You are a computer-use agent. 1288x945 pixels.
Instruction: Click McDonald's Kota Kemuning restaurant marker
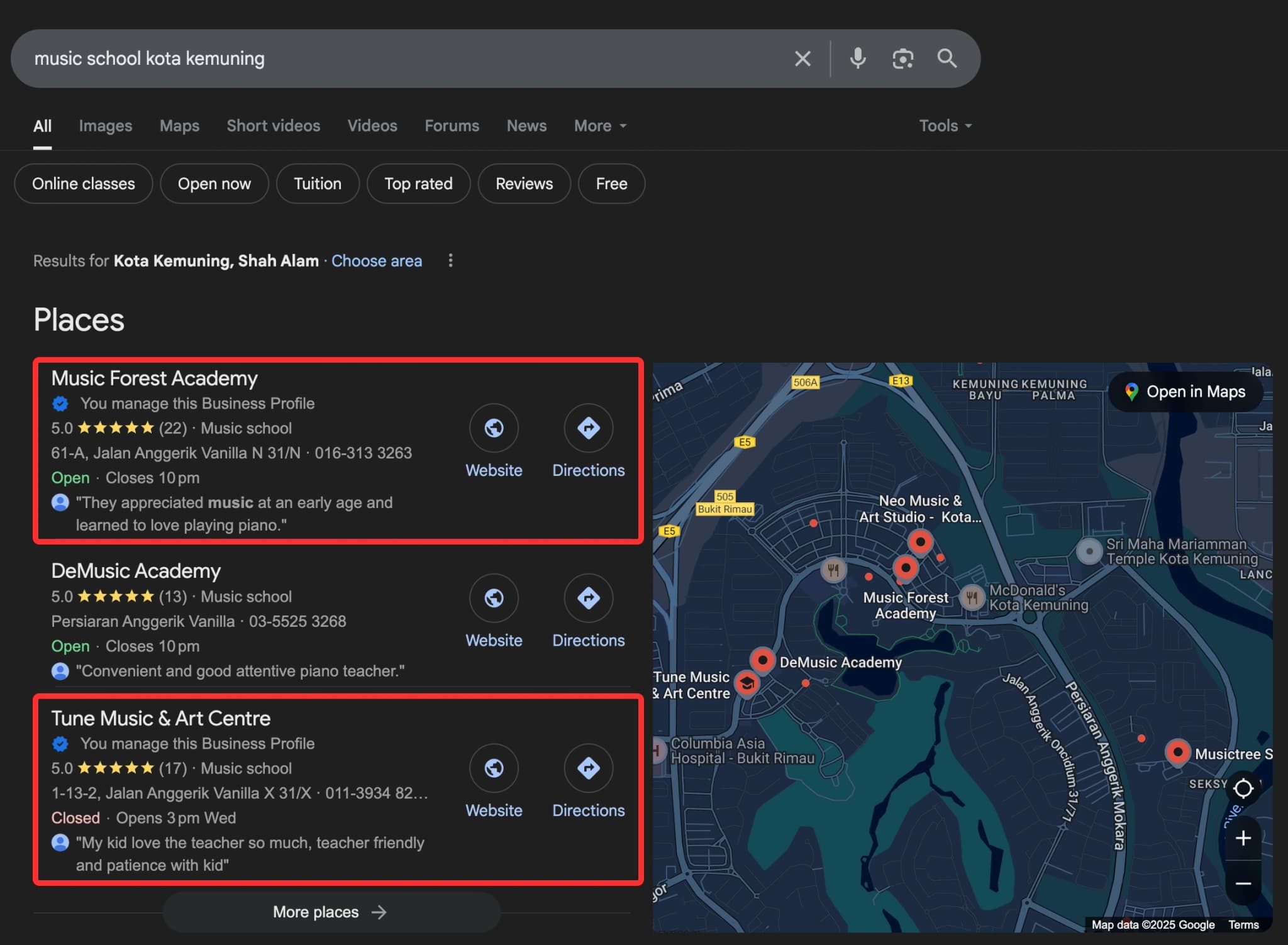coord(972,597)
